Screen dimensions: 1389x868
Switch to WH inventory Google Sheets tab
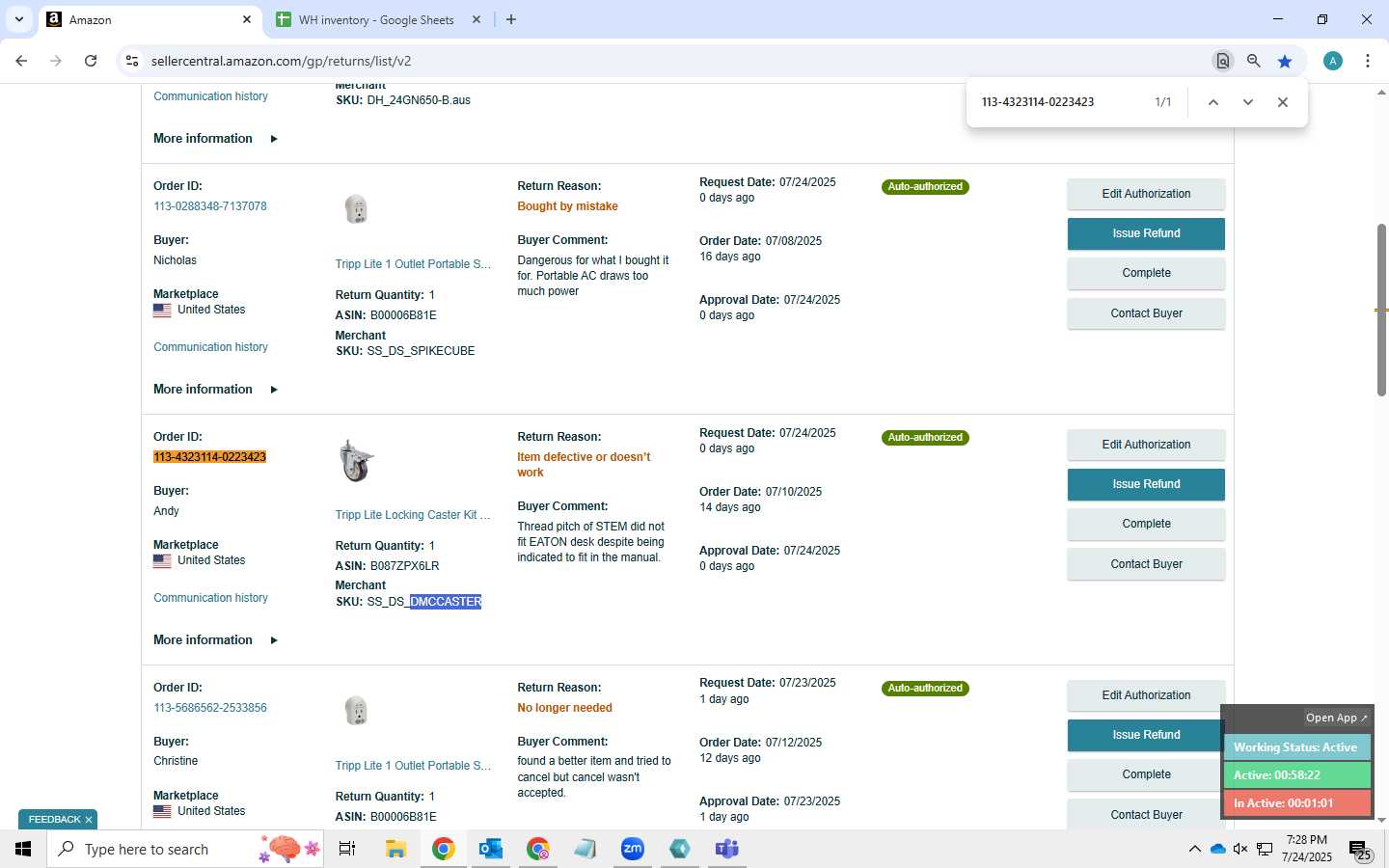pos(376,19)
